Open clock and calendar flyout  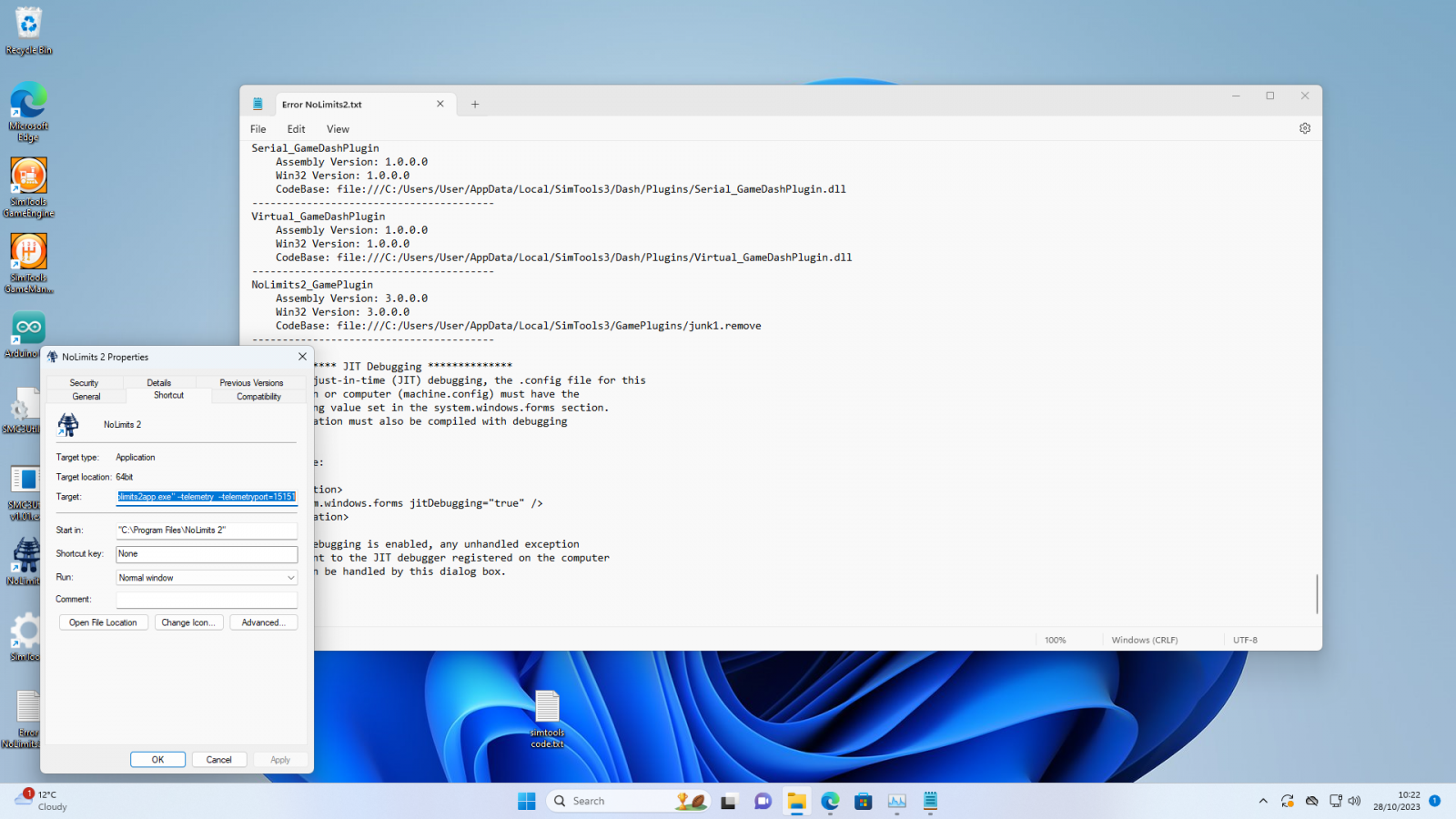pyautogui.click(x=1397, y=801)
